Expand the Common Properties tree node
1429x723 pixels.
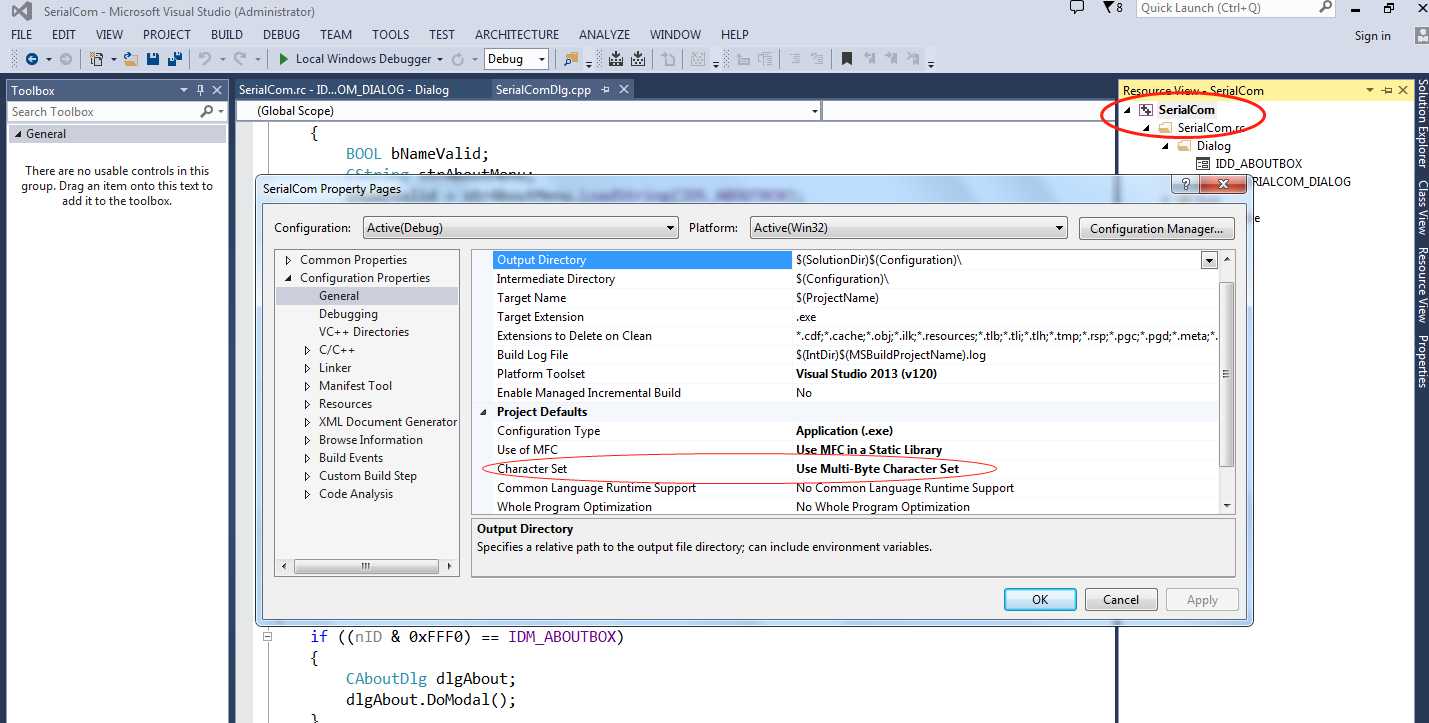coord(289,260)
